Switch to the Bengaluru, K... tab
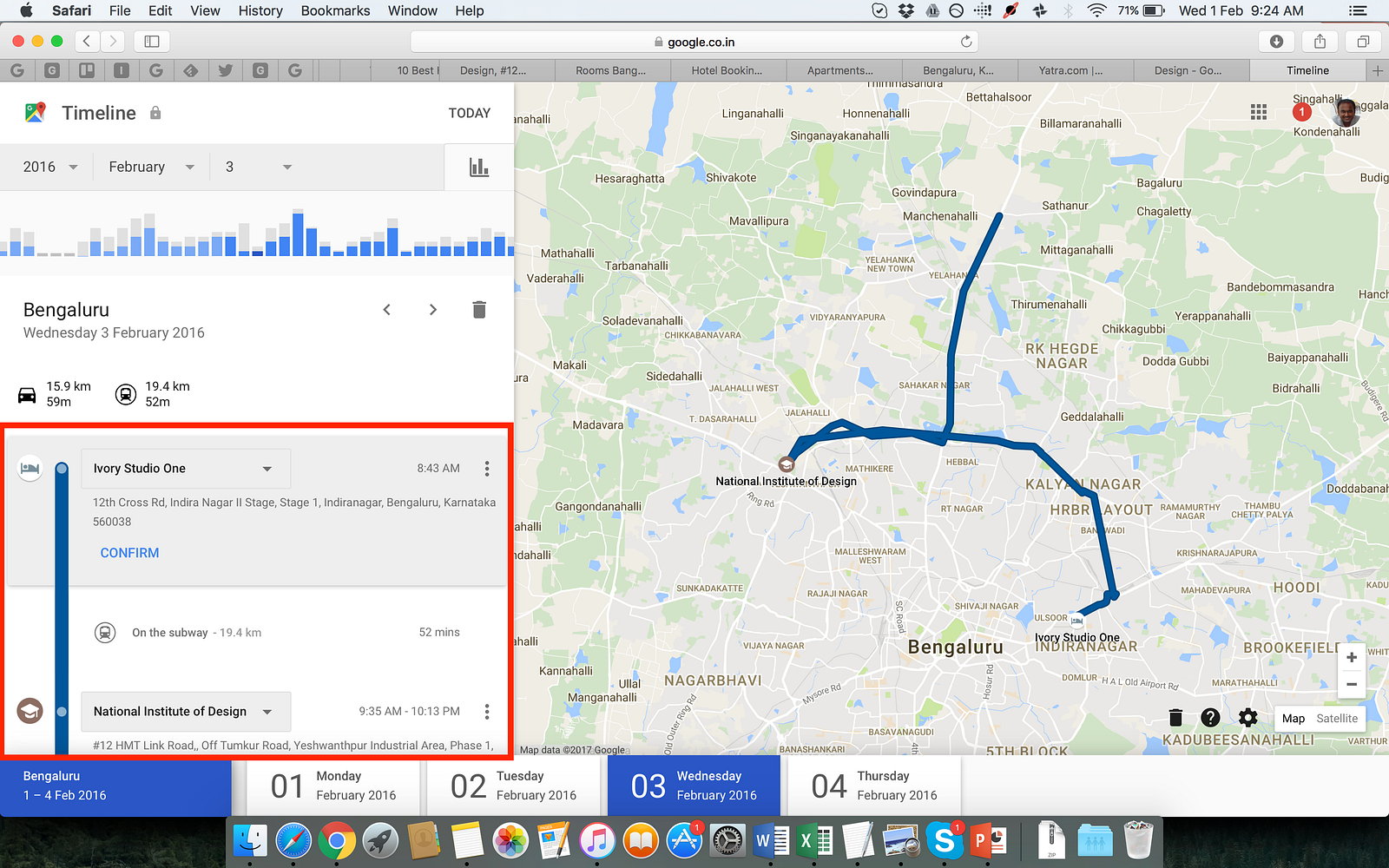1389x868 pixels. [x=959, y=70]
